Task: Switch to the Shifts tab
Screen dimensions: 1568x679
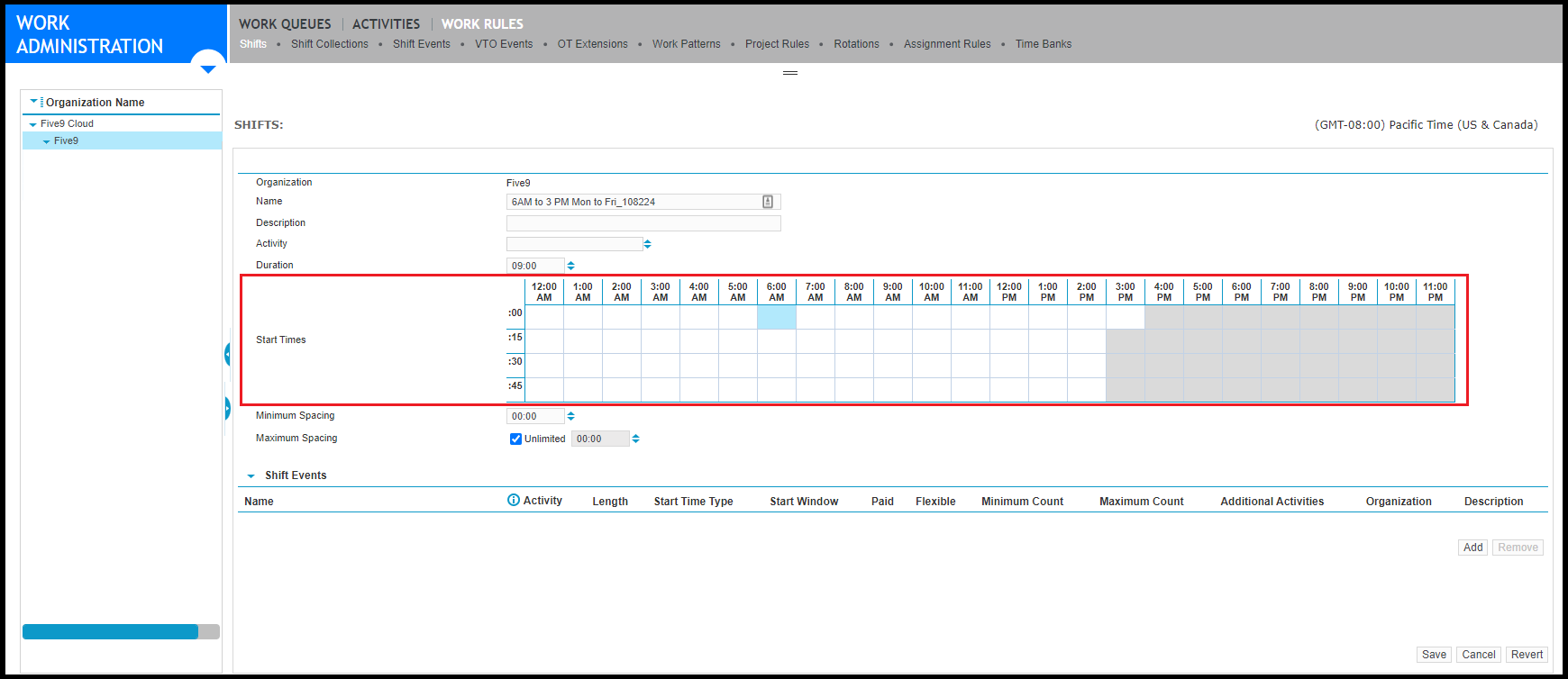Action: point(253,44)
